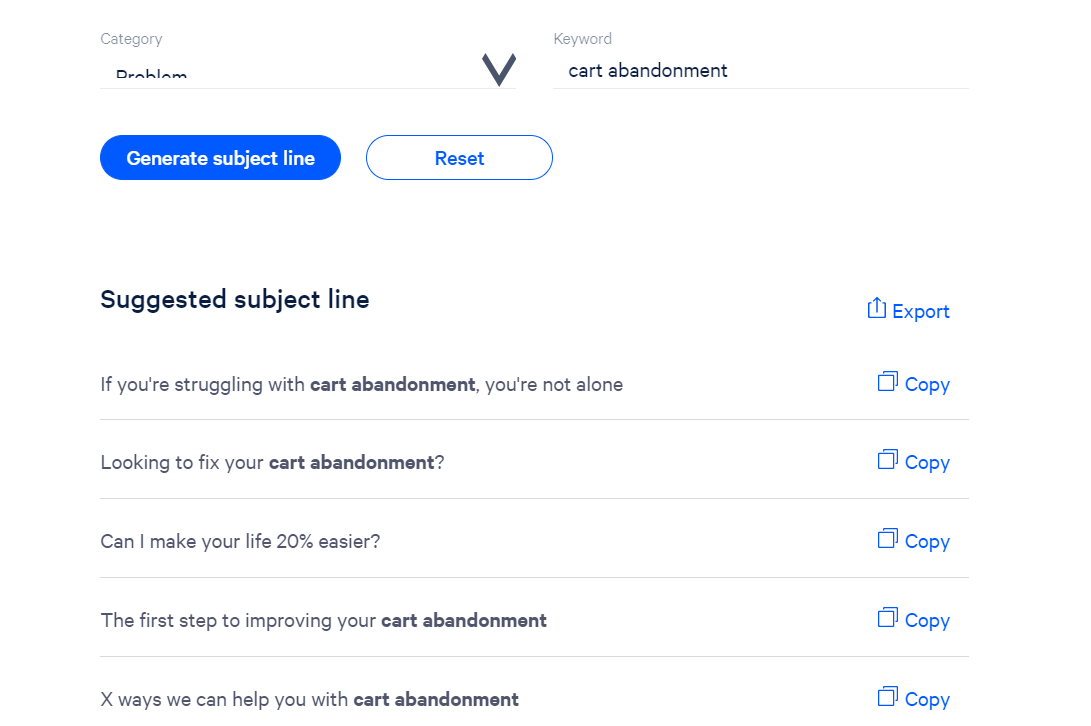Click the "Suggested subject line" heading

pos(234,300)
